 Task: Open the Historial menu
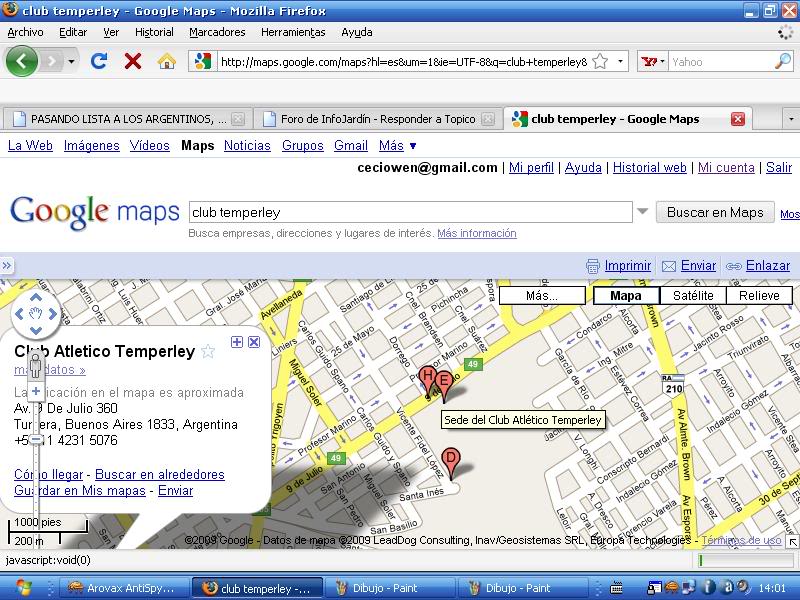coord(154,32)
